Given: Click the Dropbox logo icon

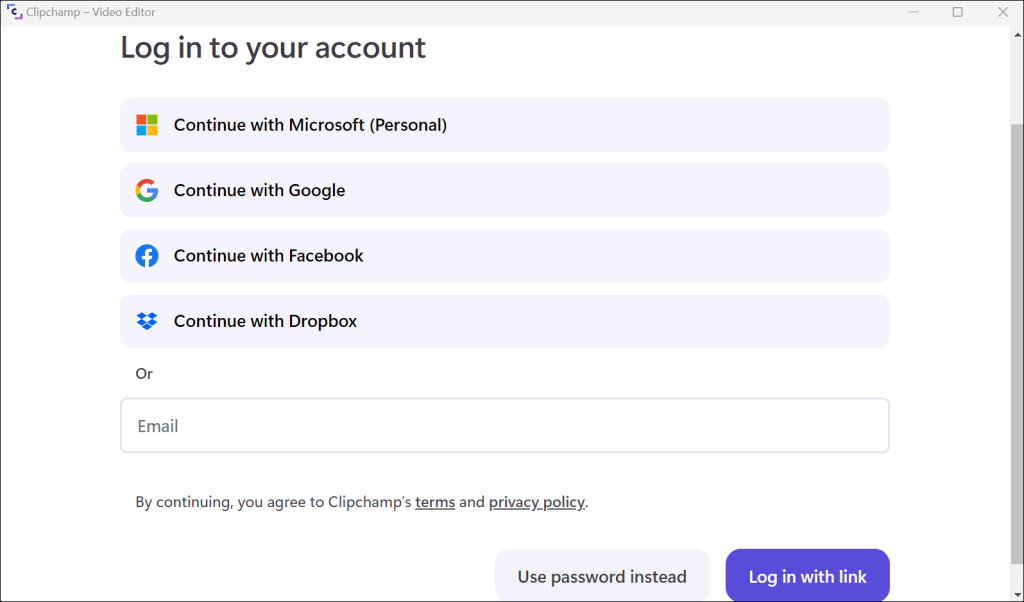Looking at the screenshot, I should [147, 321].
